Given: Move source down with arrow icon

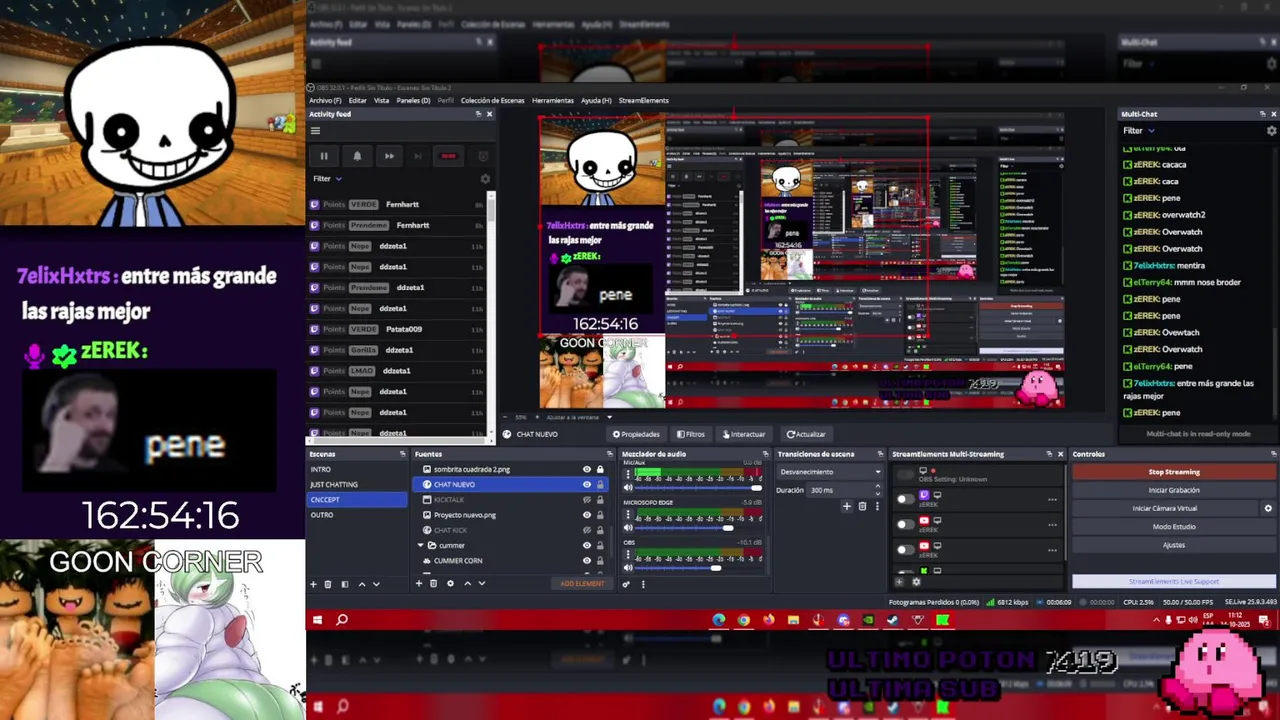Looking at the screenshot, I should pos(482,584).
